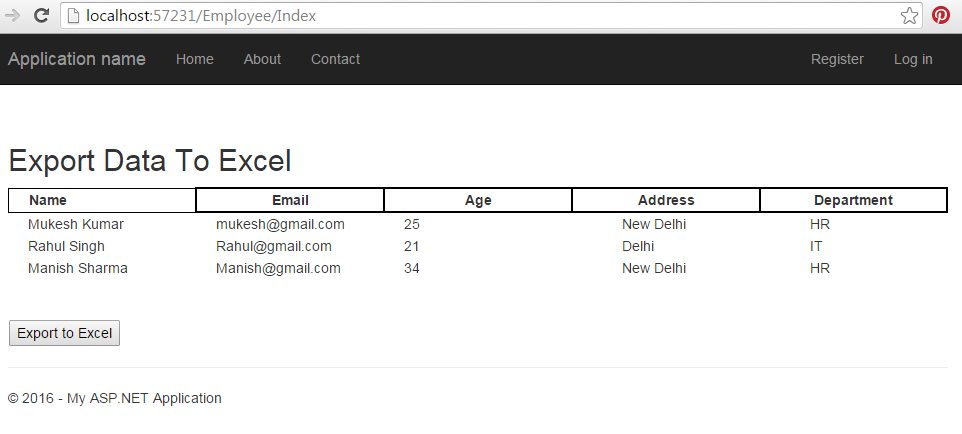Select the mukesh@gmail.com cell
Screen dimensions: 962x434
pos(280,224)
